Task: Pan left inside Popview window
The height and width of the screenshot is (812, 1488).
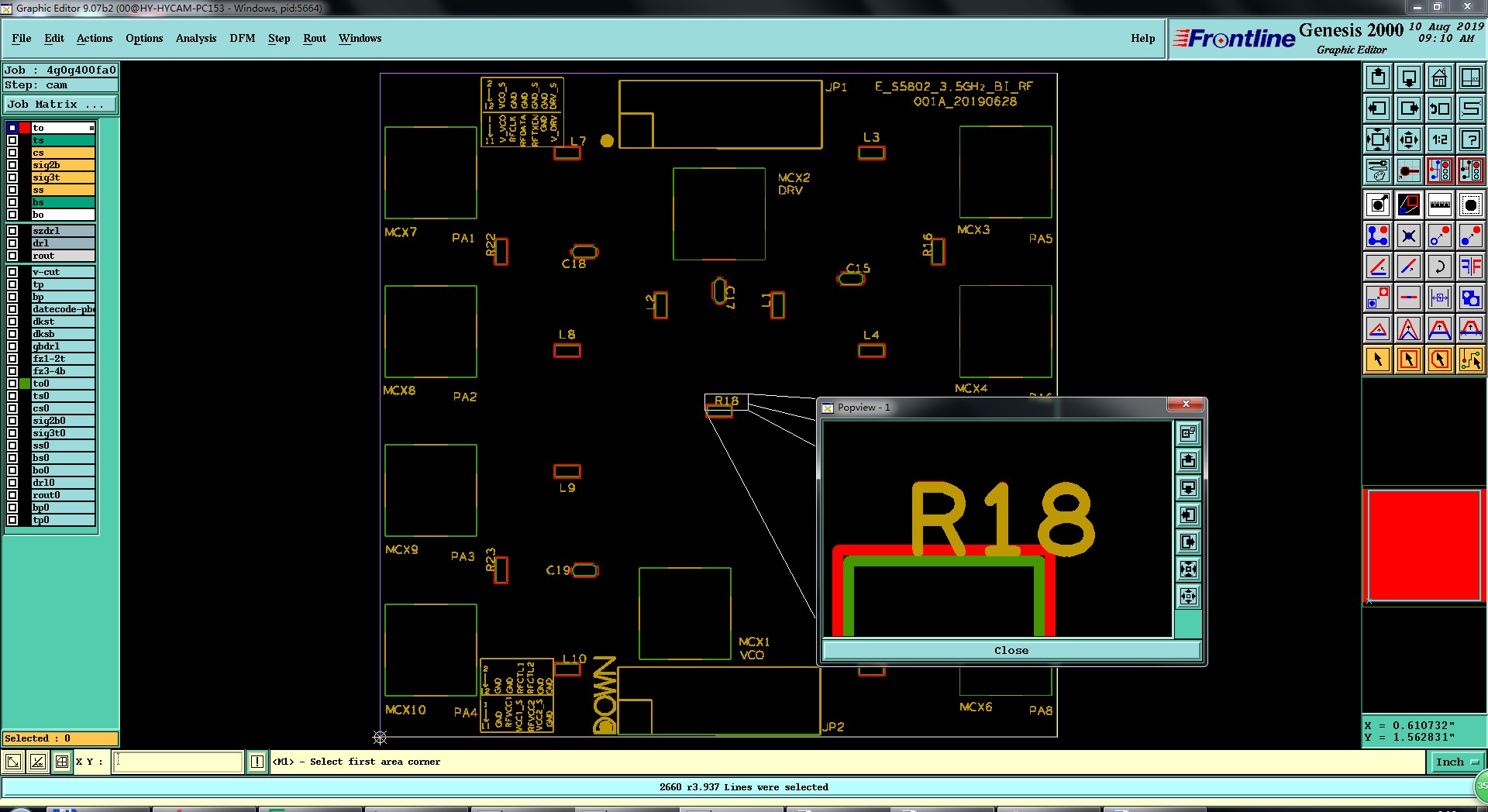Action: [x=1188, y=515]
